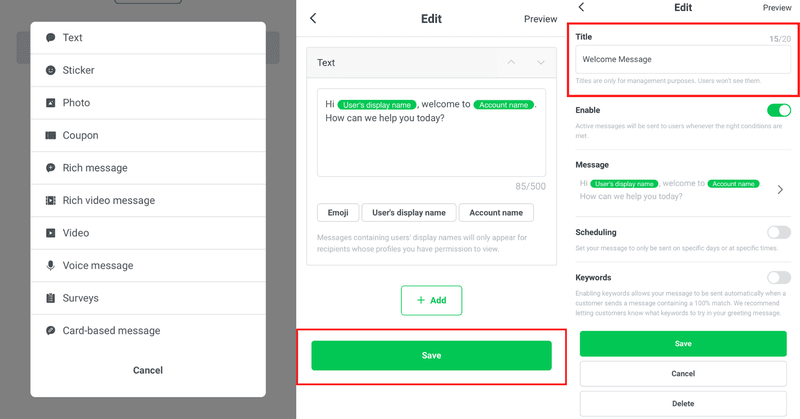Click the Add button
Viewport: 800px width, 419px height.
coord(431,300)
